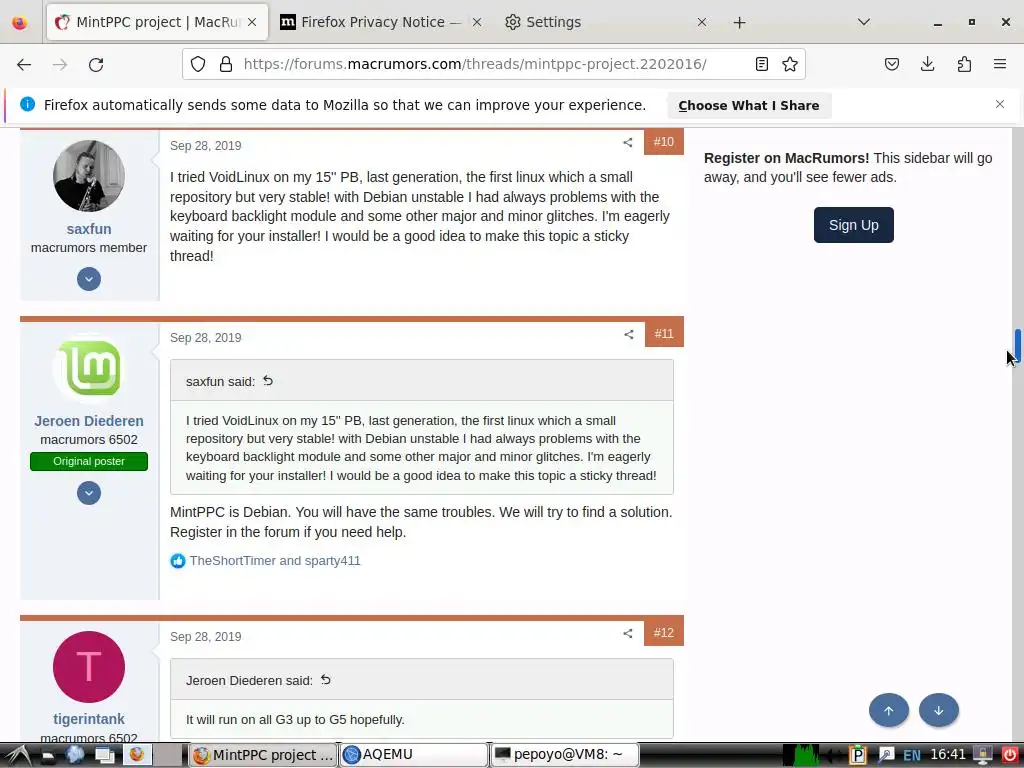The image size is (1024, 768).
Task: Open permalink #11
Action: tap(664, 334)
